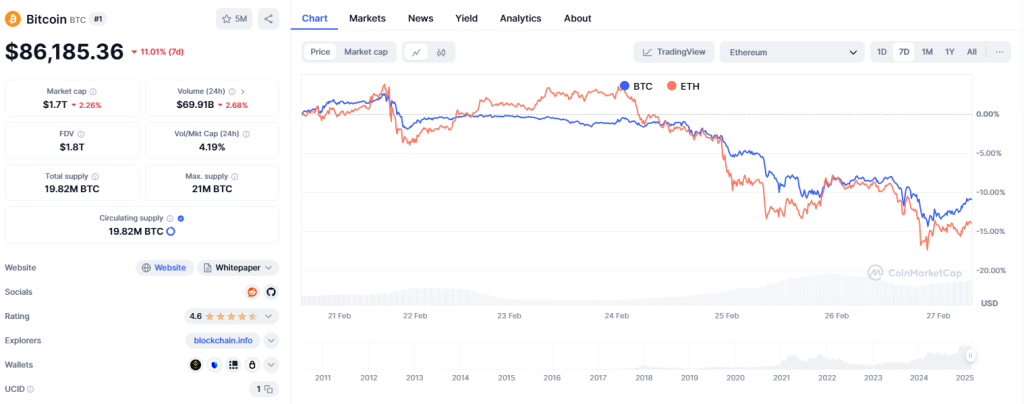Image resolution: width=1024 pixels, height=404 pixels.
Task: Click the 24 Feb date on chart axis
Action: (616, 316)
